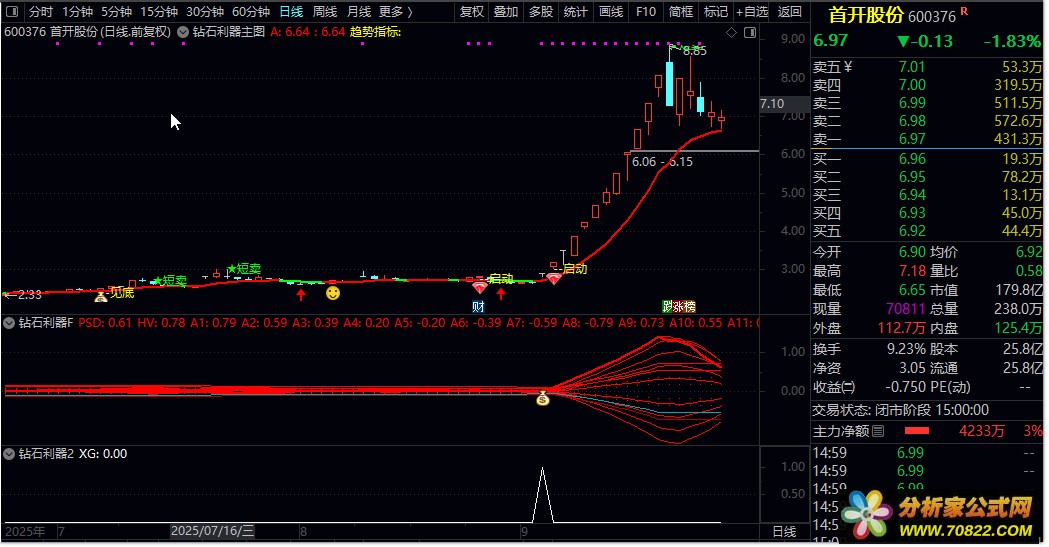Click the 最高 price 7.18
This screenshot has width=1049, height=547.
(912, 271)
